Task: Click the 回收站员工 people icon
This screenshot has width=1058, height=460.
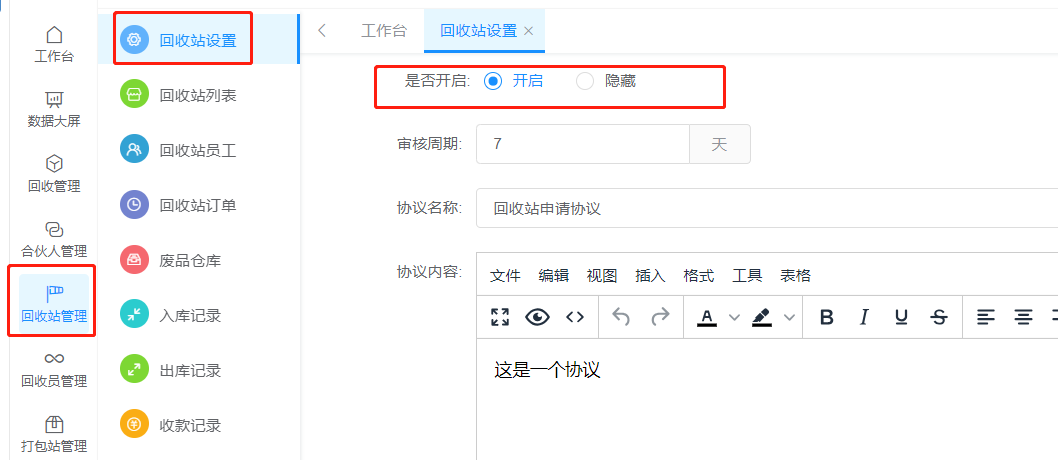Action: (x=134, y=149)
